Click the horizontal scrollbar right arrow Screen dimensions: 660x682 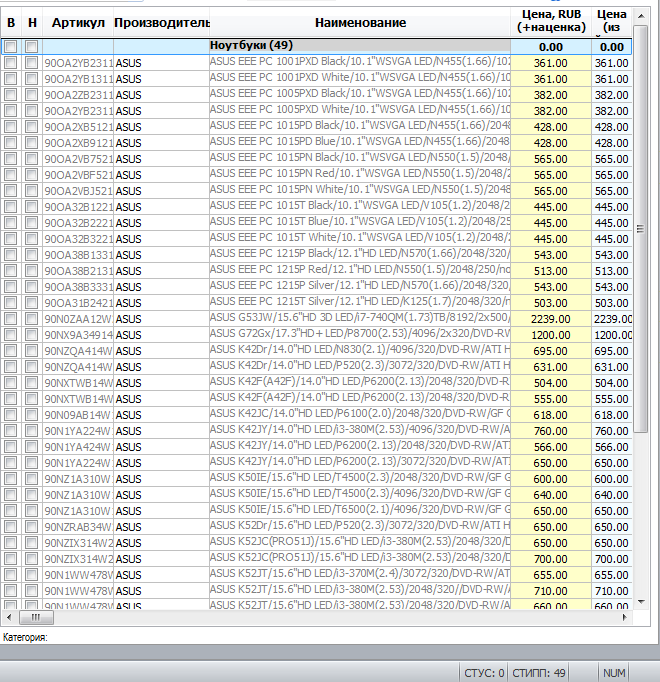click(x=625, y=617)
